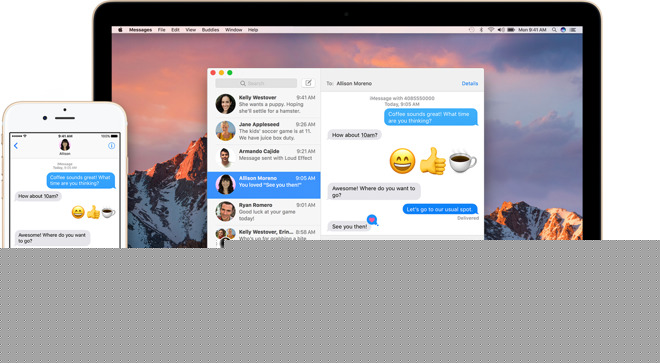The width and height of the screenshot is (660, 363).
Task: Tap the 'How about 10am?' bubble on iPhone
Action: click(x=38, y=196)
